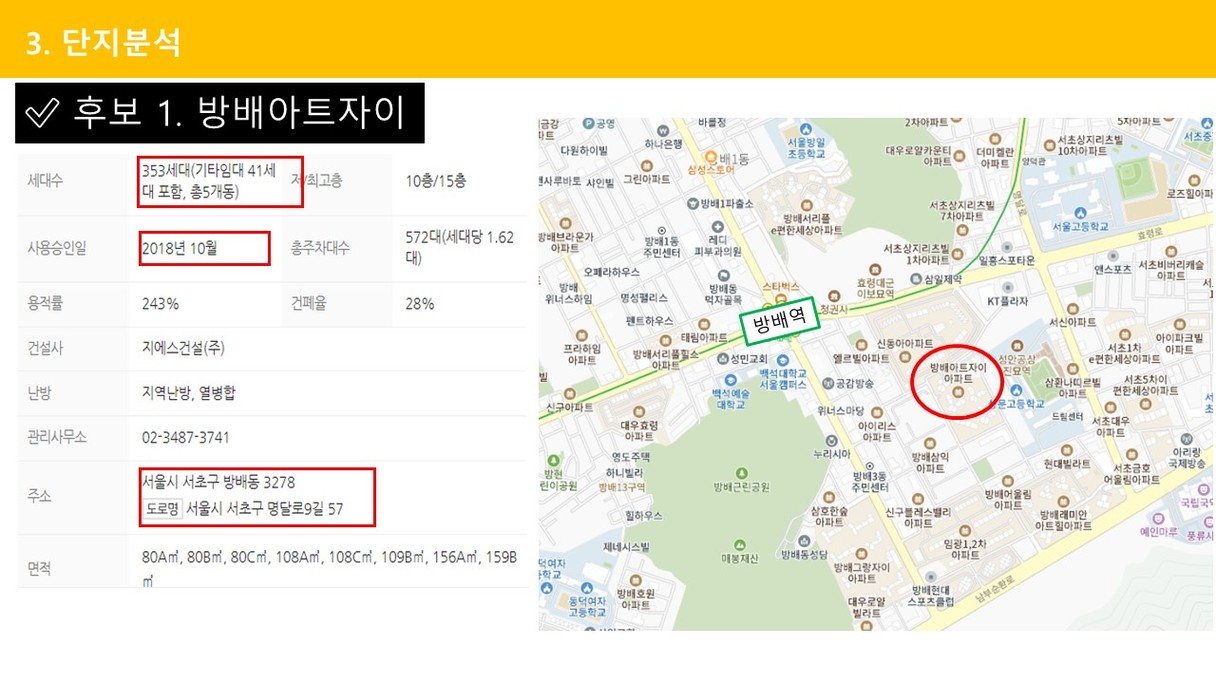Click the '관리사무소' row label
This screenshot has width=1216, height=684.
57,437
